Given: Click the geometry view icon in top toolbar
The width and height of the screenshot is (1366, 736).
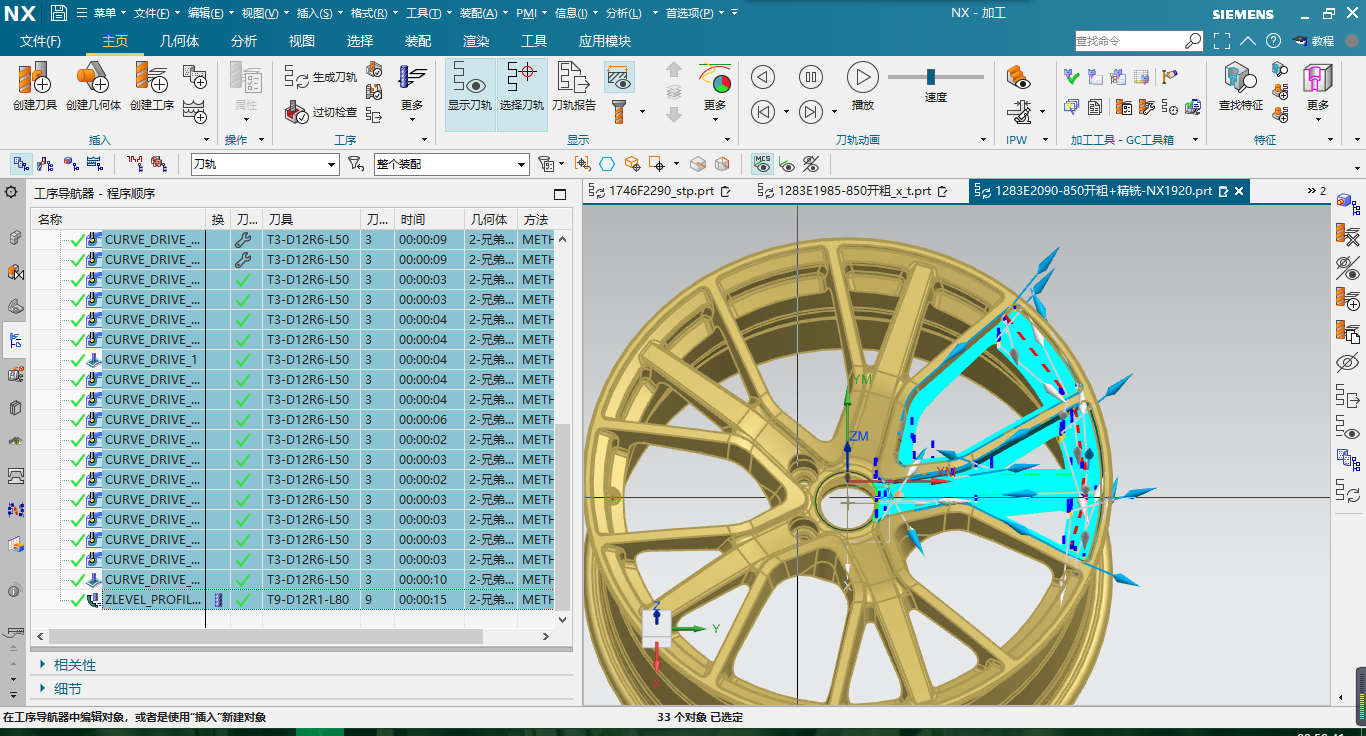Looking at the screenshot, I should pyautogui.click(x=70, y=164).
